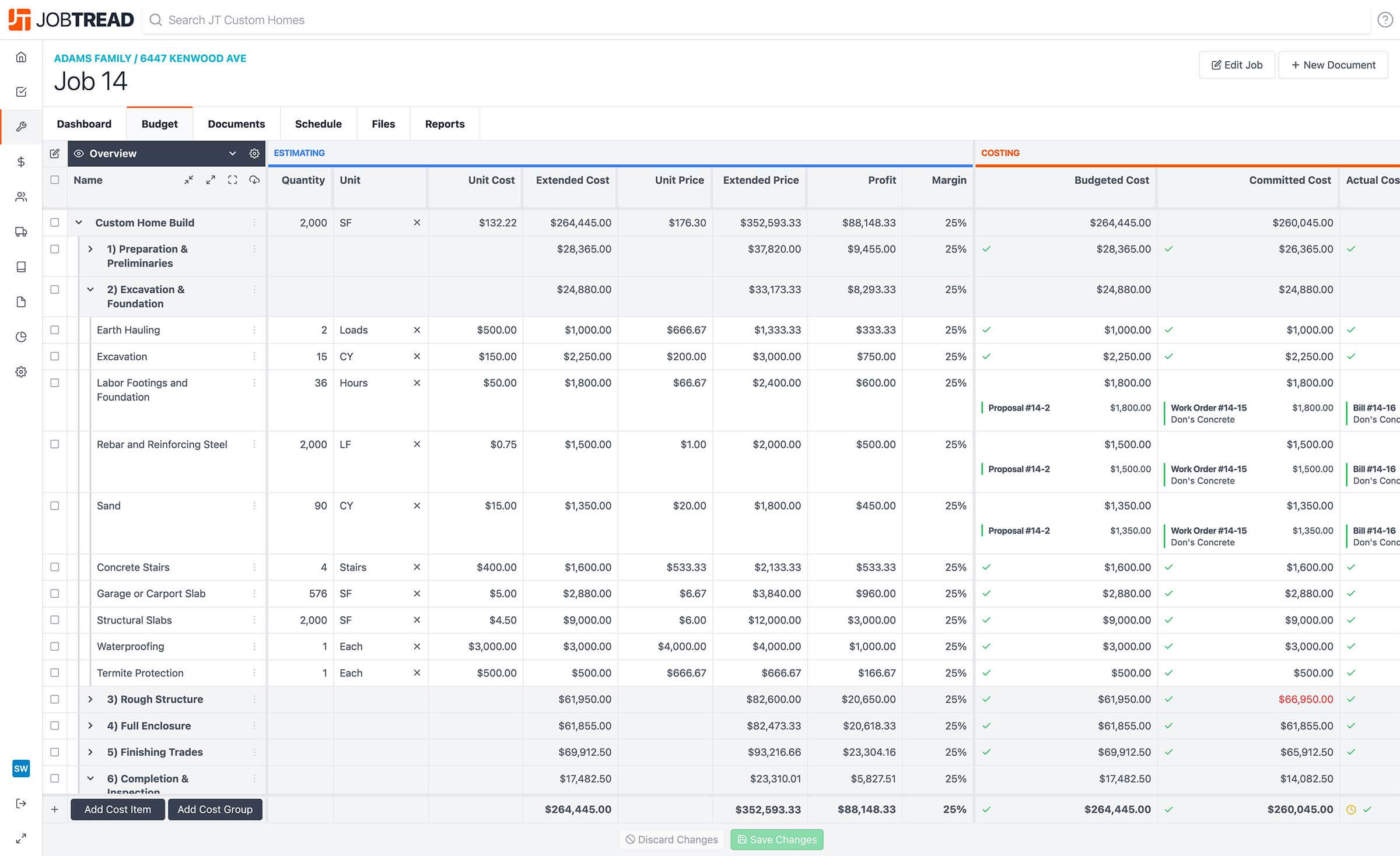Collapse the 2) Excavation & Foundation group
Screen dimensions: 1400x856
90,289
